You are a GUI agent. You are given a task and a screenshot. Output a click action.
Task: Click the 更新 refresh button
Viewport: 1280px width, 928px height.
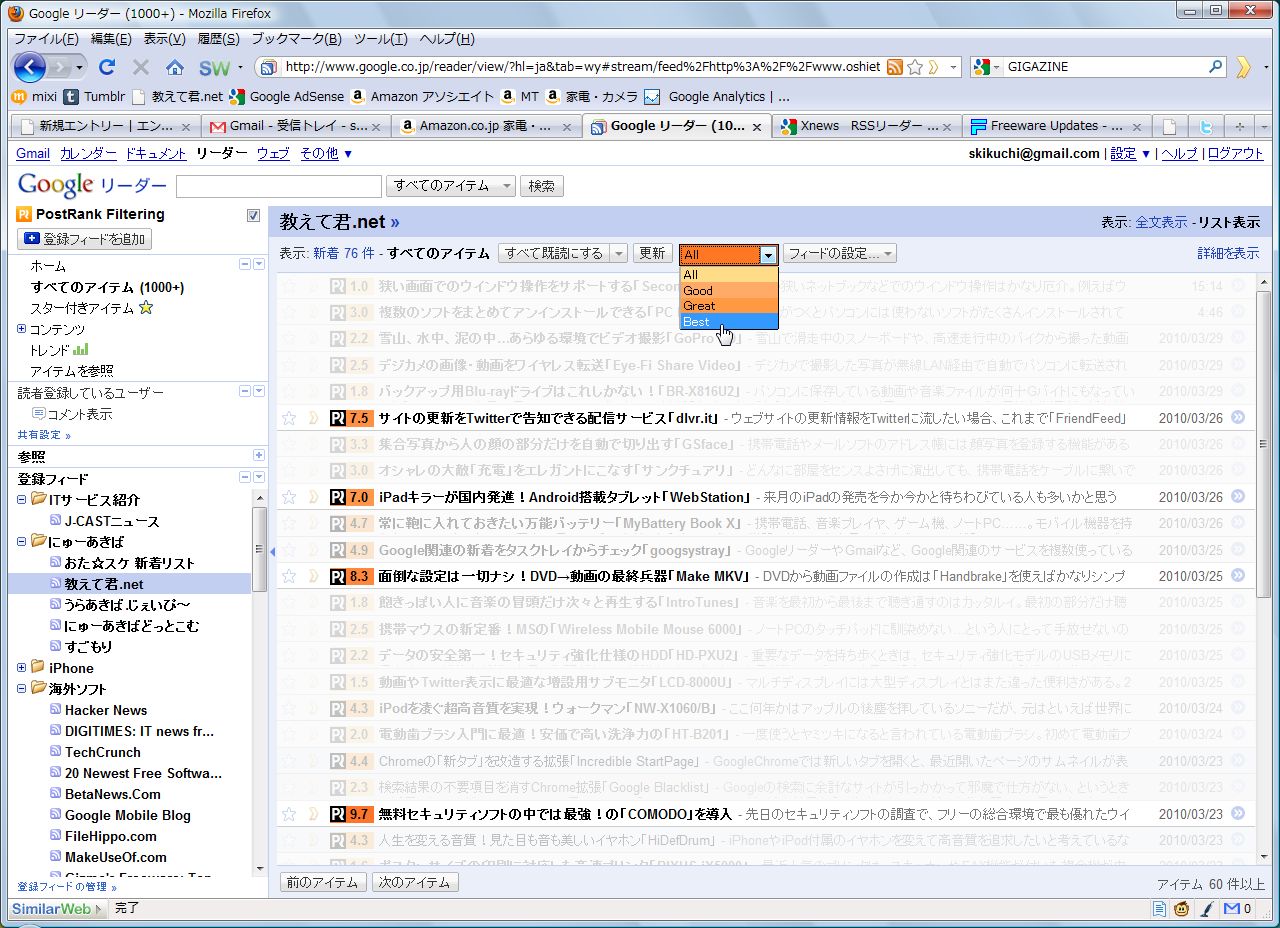[652, 254]
